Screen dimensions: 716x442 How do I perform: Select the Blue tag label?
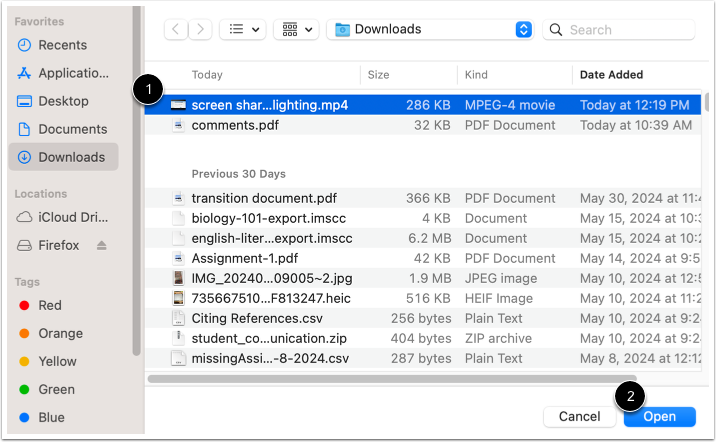(x=51, y=418)
